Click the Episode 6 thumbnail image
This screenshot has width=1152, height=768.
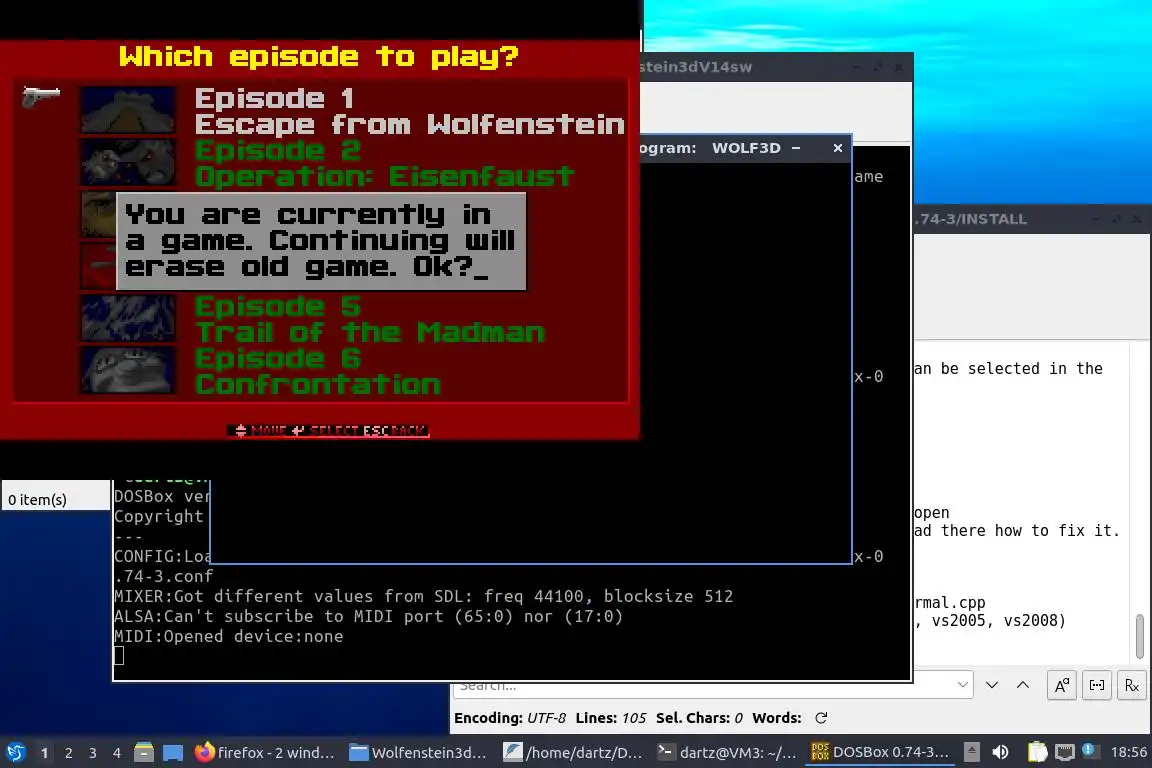(x=128, y=370)
